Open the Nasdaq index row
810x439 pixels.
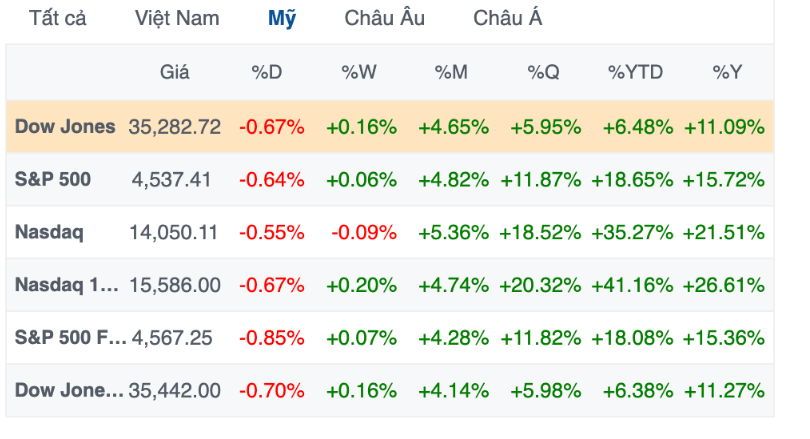tap(49, 233)
